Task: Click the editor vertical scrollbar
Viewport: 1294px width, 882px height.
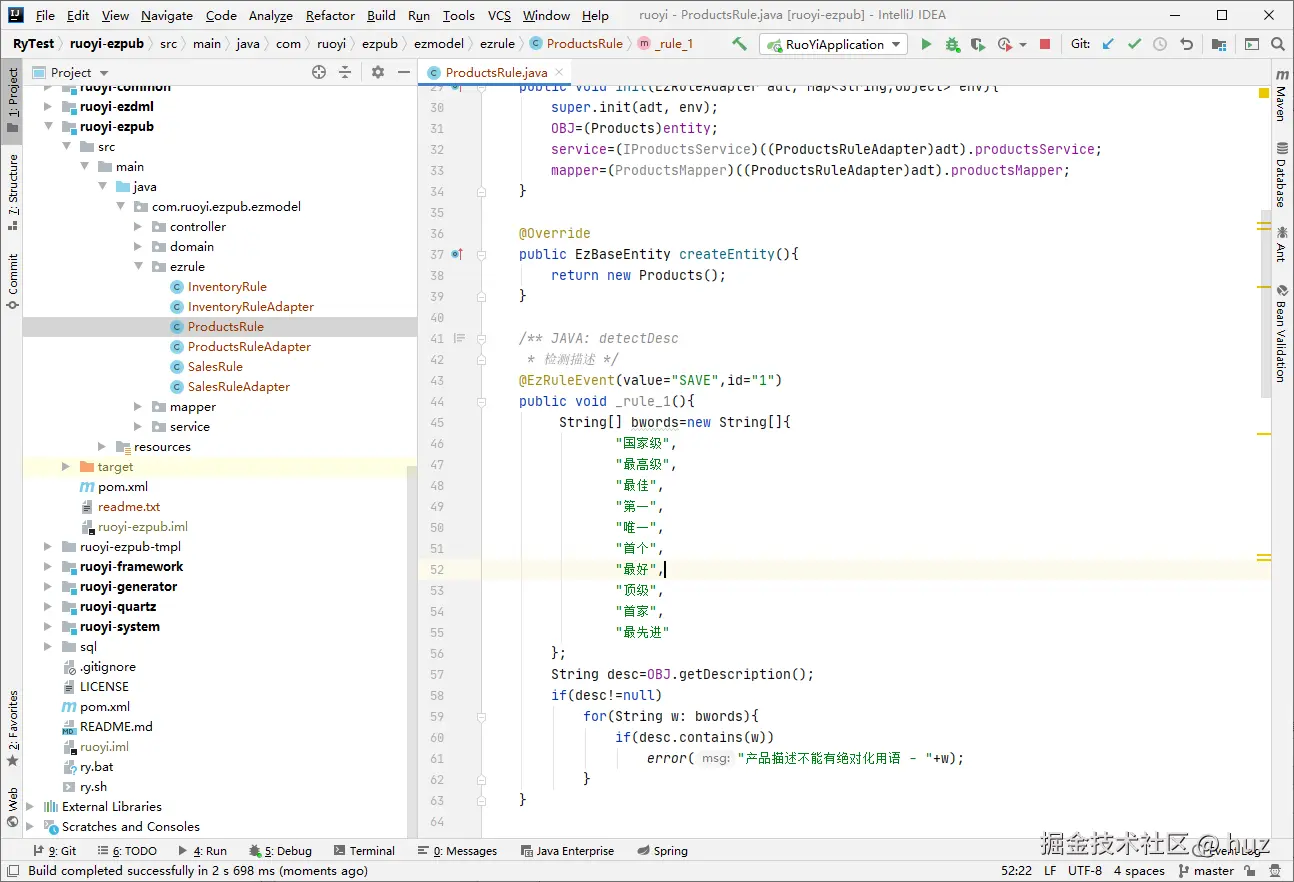Action: pos(1265,300)
